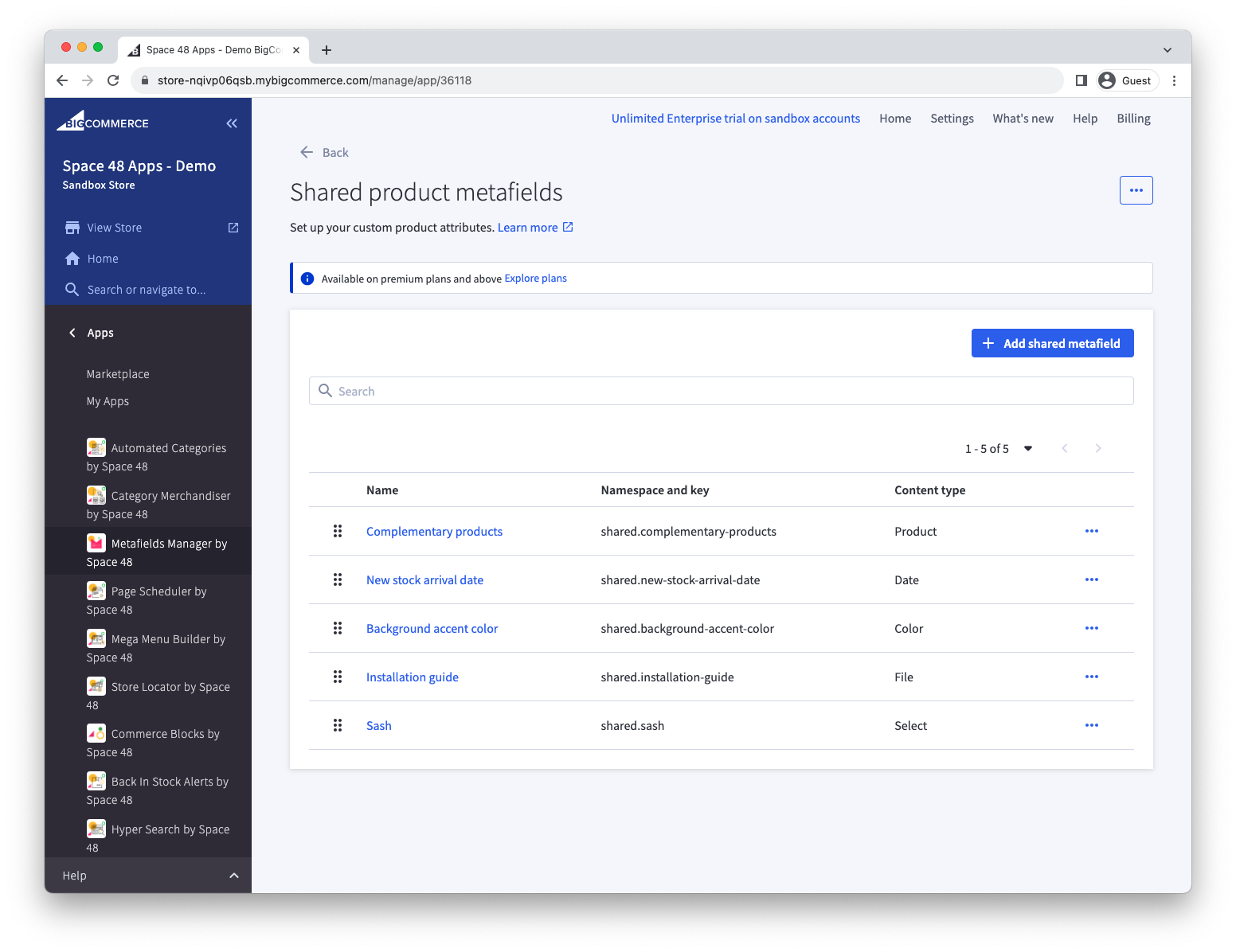Open the browser tab search dropdown

1167,50
